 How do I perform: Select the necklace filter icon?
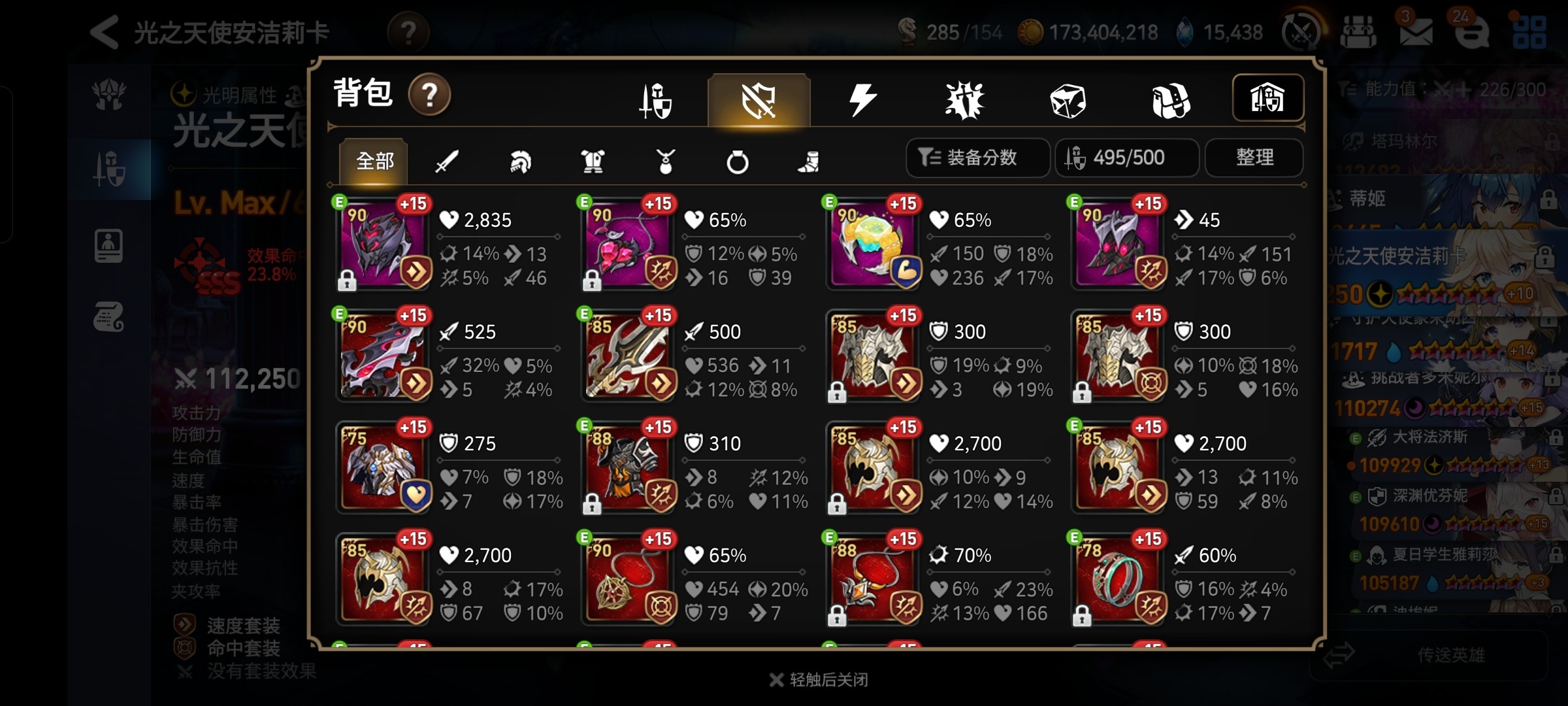(665, 161)
